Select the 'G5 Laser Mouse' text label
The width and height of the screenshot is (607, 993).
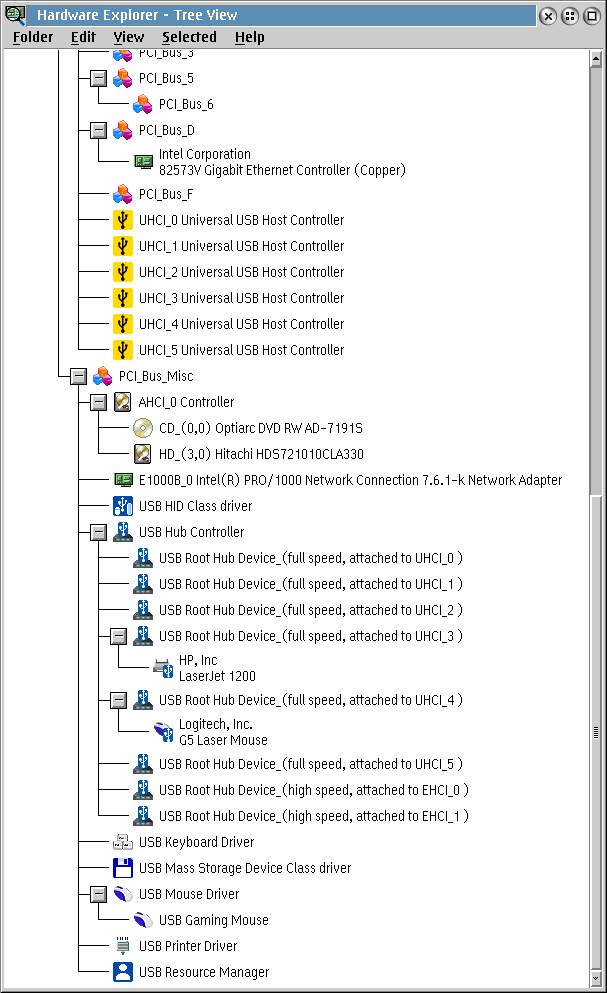coord(223,740)
